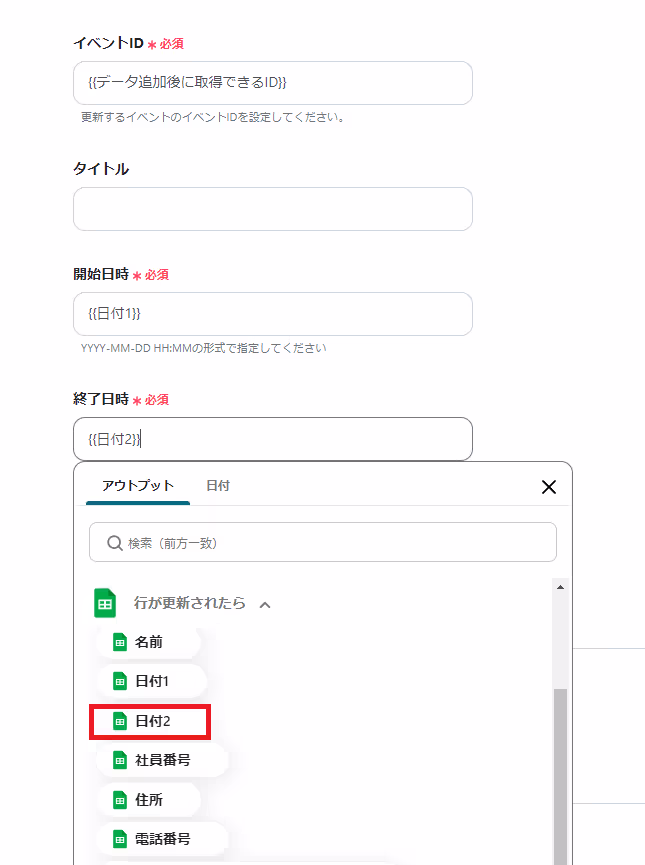The height and width of the screenshot is (865, 645).
Task: Select the 日付2 output item
Action: click(150, 721)
